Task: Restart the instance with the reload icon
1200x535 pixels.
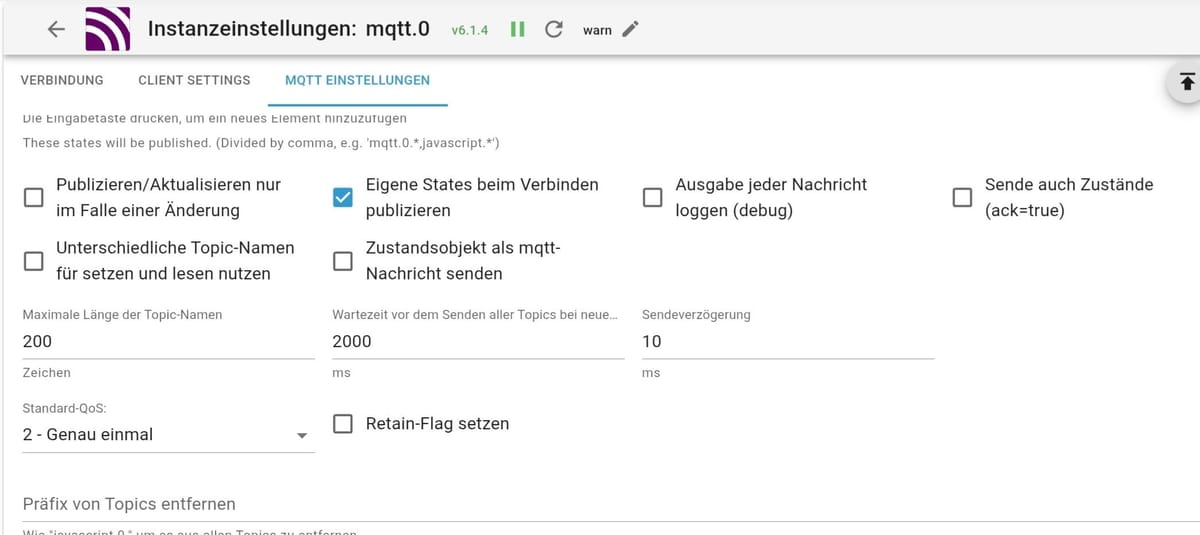Action: tap(553, 29)
